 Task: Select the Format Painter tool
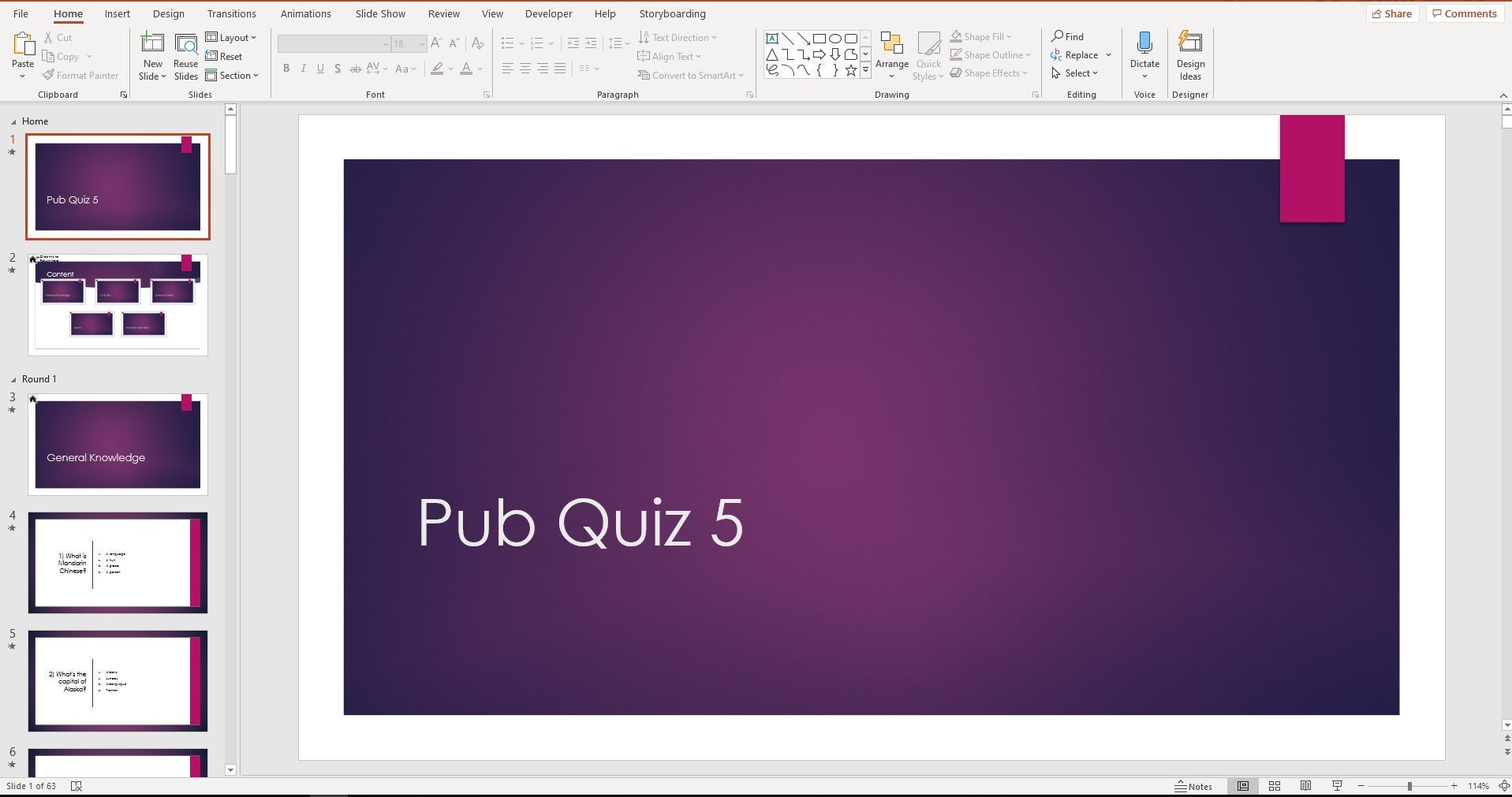click(x=81, y=75)
